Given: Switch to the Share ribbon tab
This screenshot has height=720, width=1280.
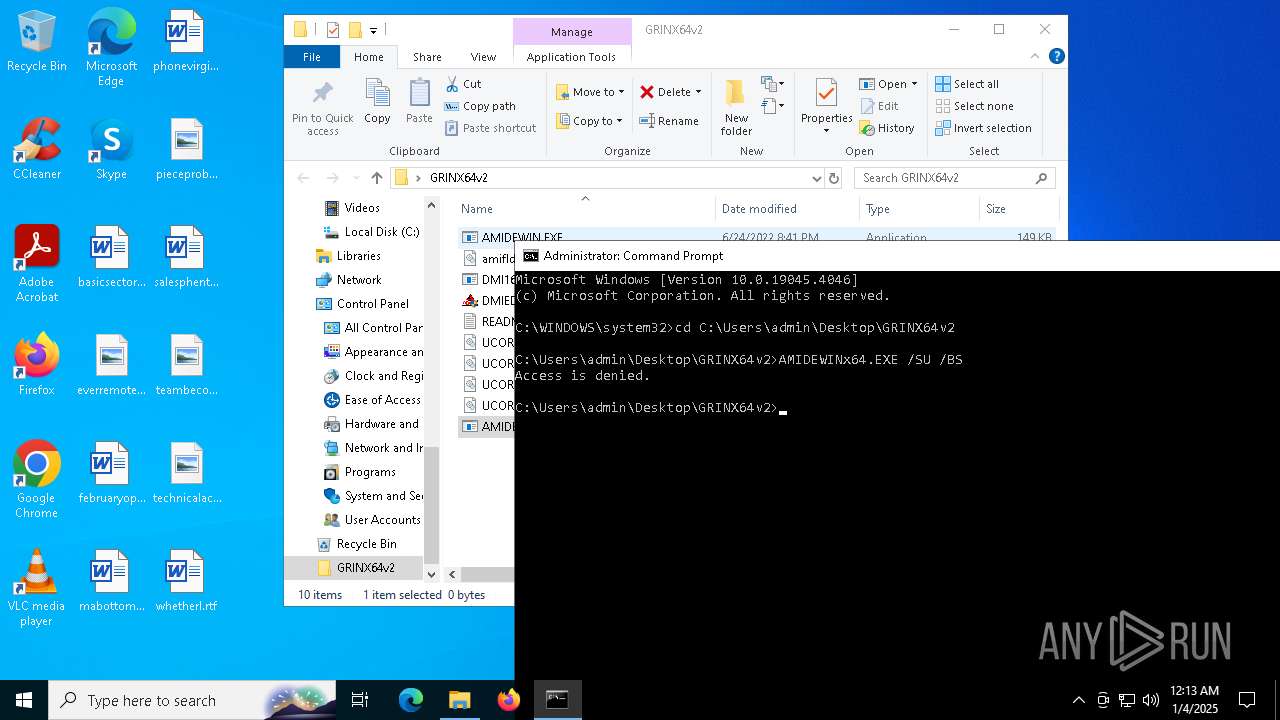Looking at the screenshot, I should [x=427, y=57].
